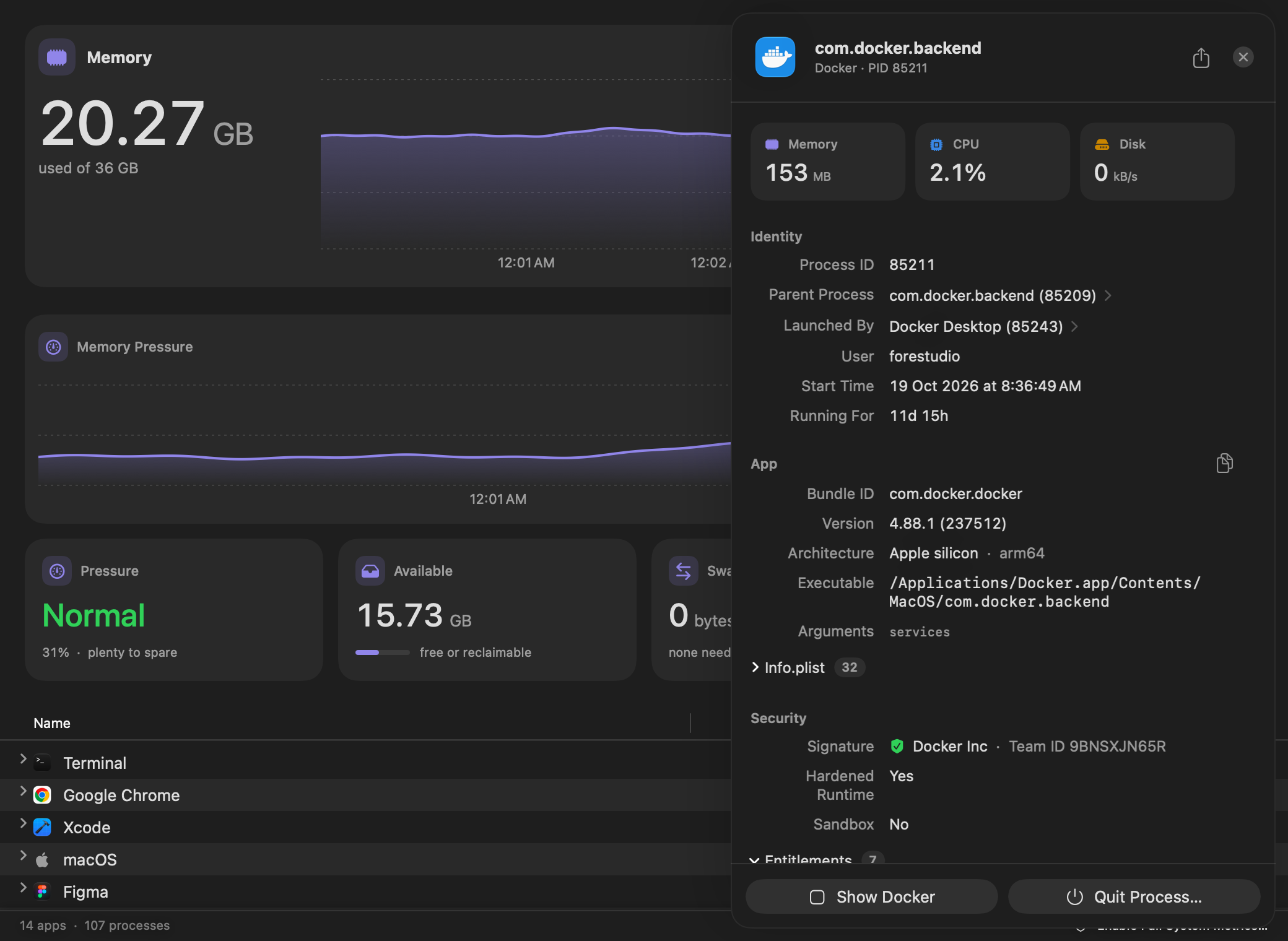Click the Docker whale app icon

click(775, 57)
